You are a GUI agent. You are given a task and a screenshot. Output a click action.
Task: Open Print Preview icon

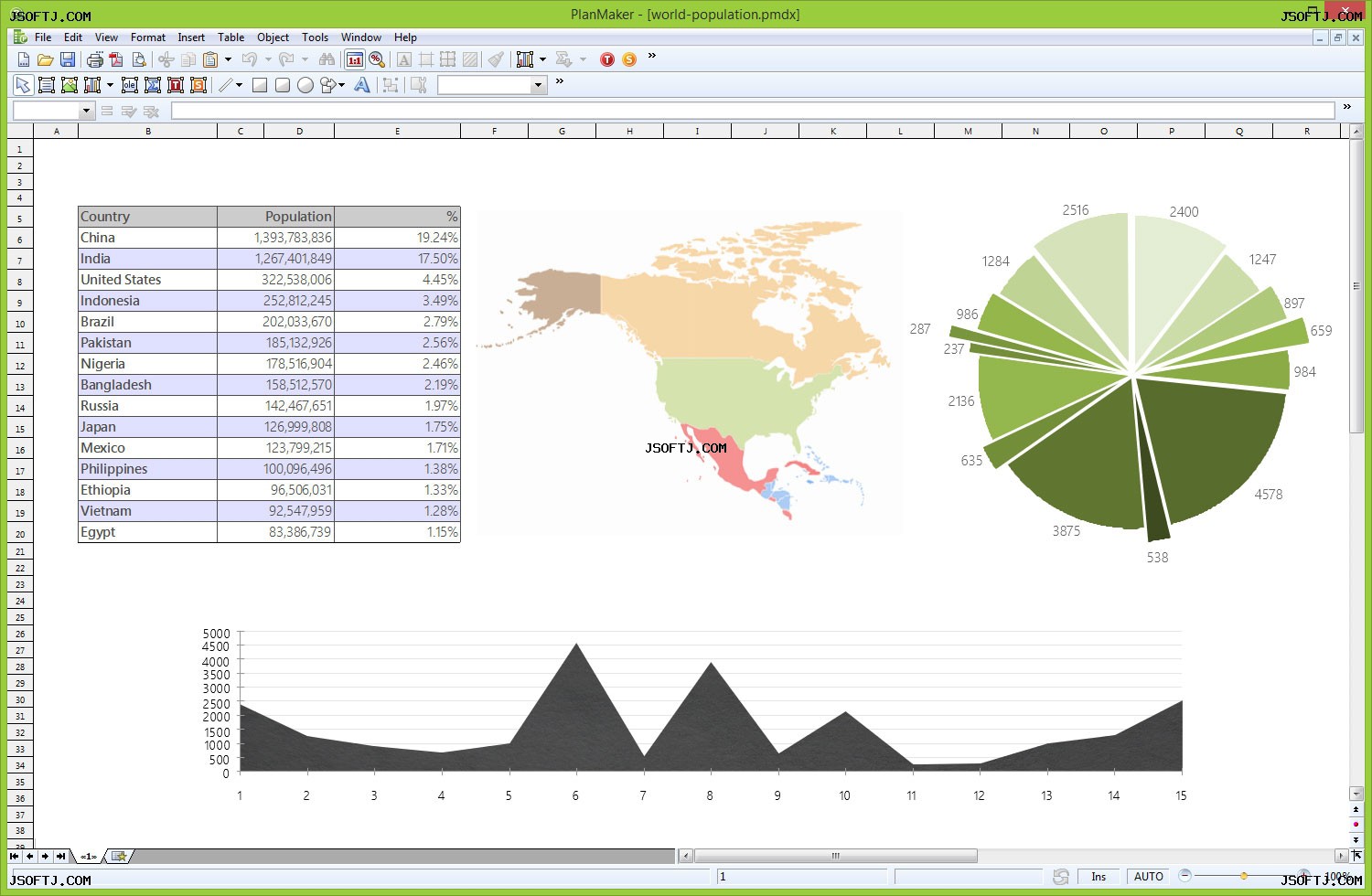tap(139, 59)
